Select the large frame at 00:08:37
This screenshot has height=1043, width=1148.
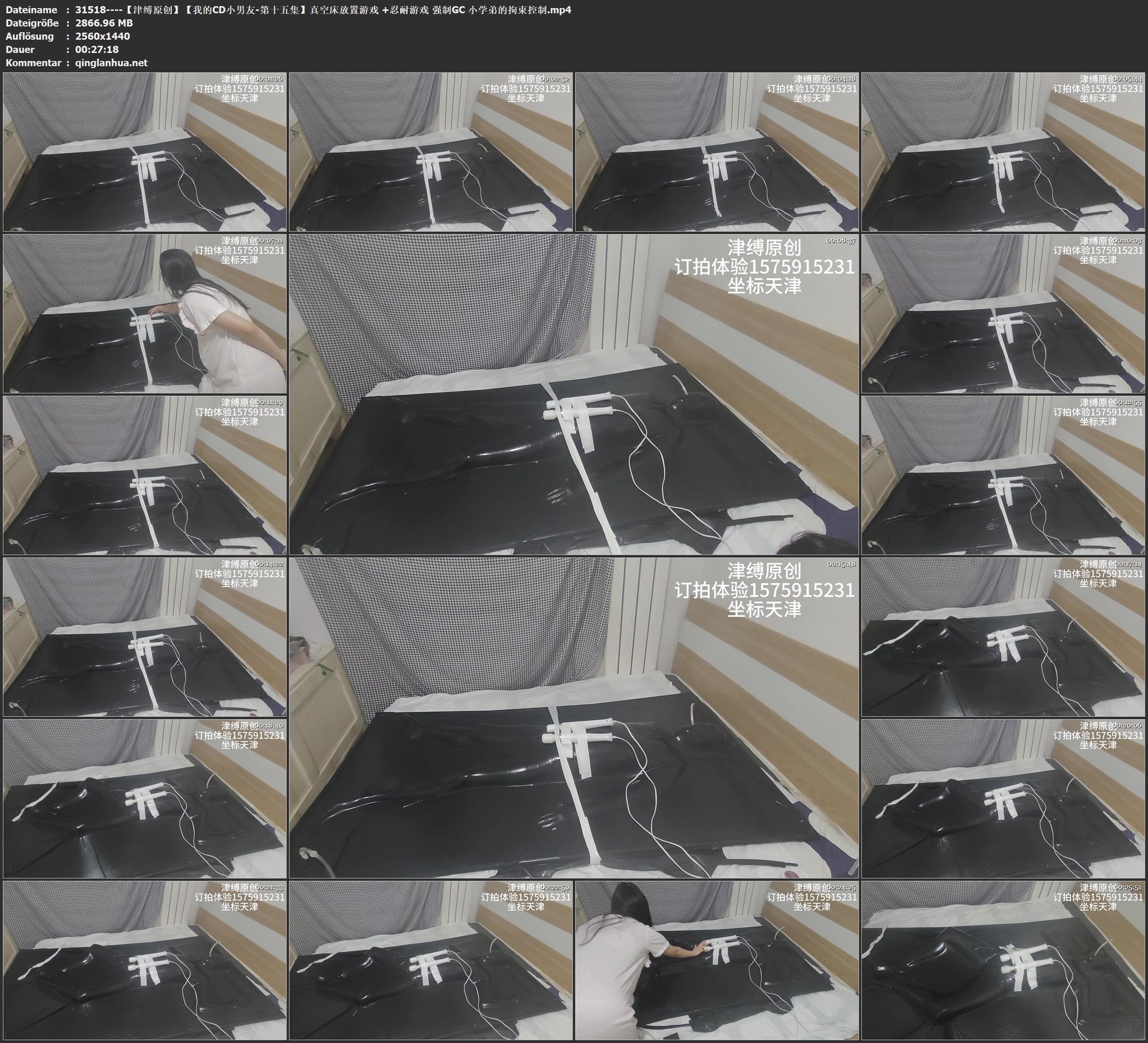point(574,394)
